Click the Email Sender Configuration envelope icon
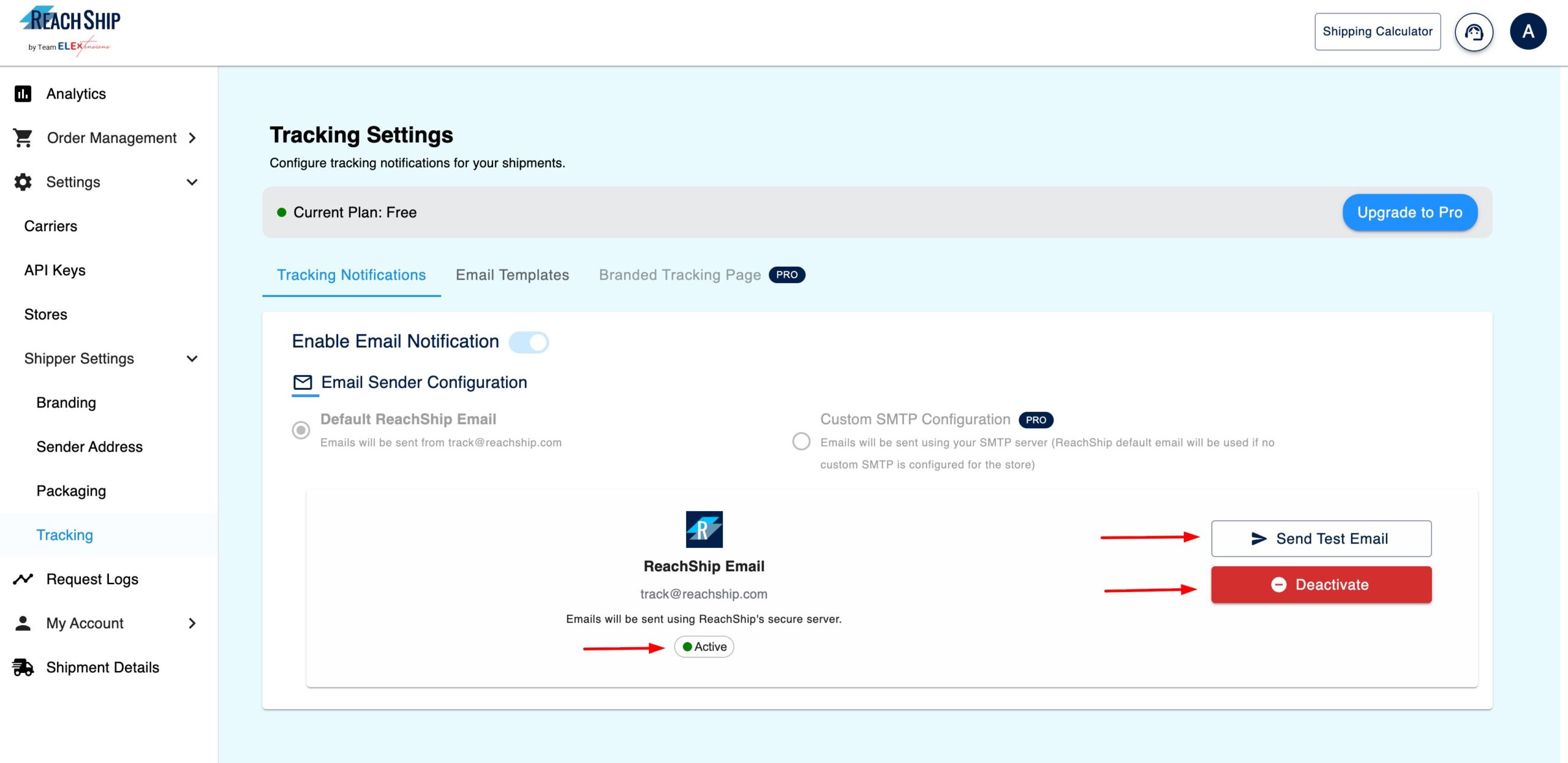 pos(303,382)
